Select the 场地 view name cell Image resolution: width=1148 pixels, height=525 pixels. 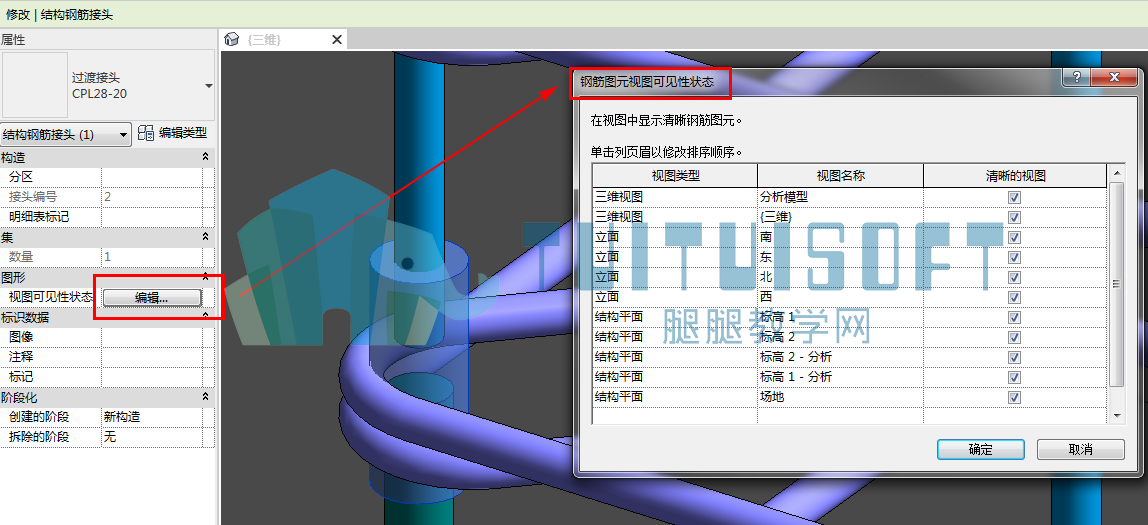[x=840, y=397]
